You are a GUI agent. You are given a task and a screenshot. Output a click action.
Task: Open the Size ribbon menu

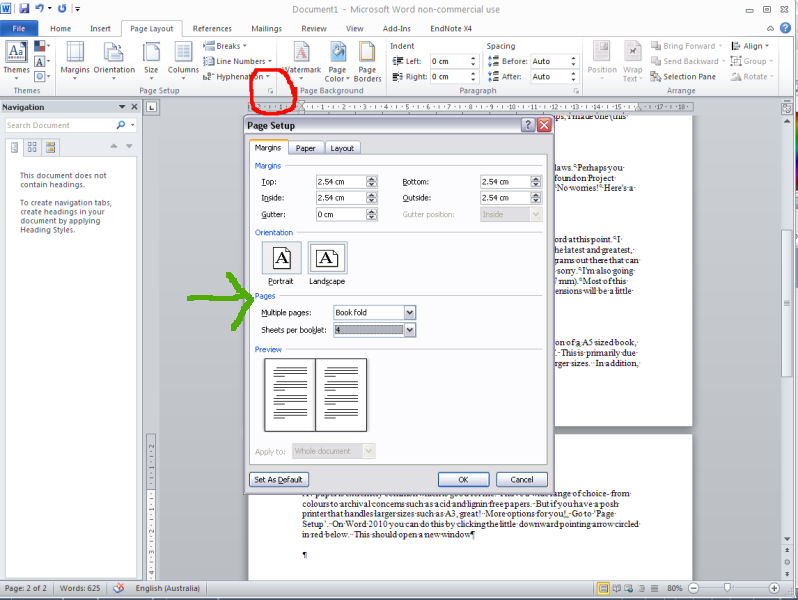151,60
